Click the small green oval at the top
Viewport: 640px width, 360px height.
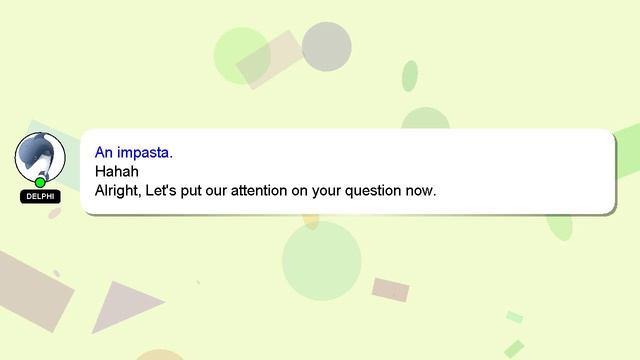(x=410, y=76)
